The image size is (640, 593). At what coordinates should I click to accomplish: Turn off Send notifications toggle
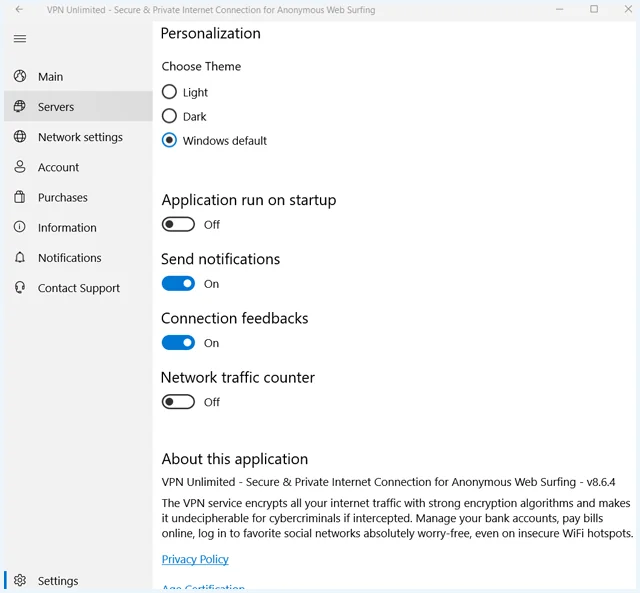(x=178, y=283)
